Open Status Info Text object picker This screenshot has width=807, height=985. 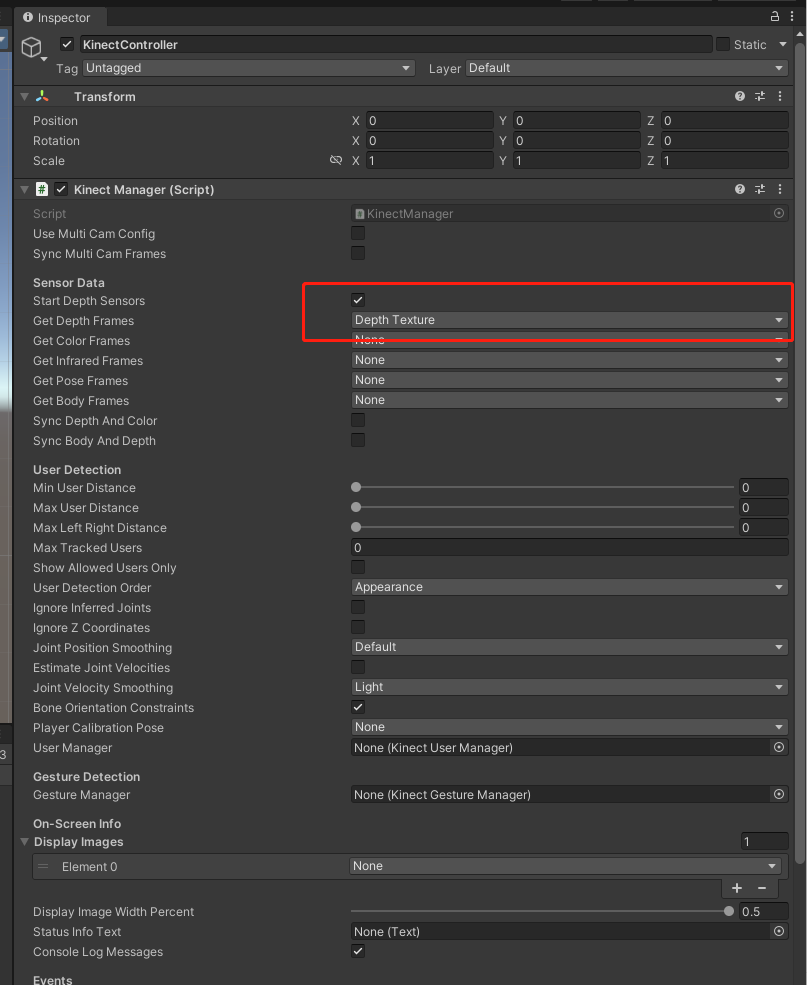click(x=779, y=931)
